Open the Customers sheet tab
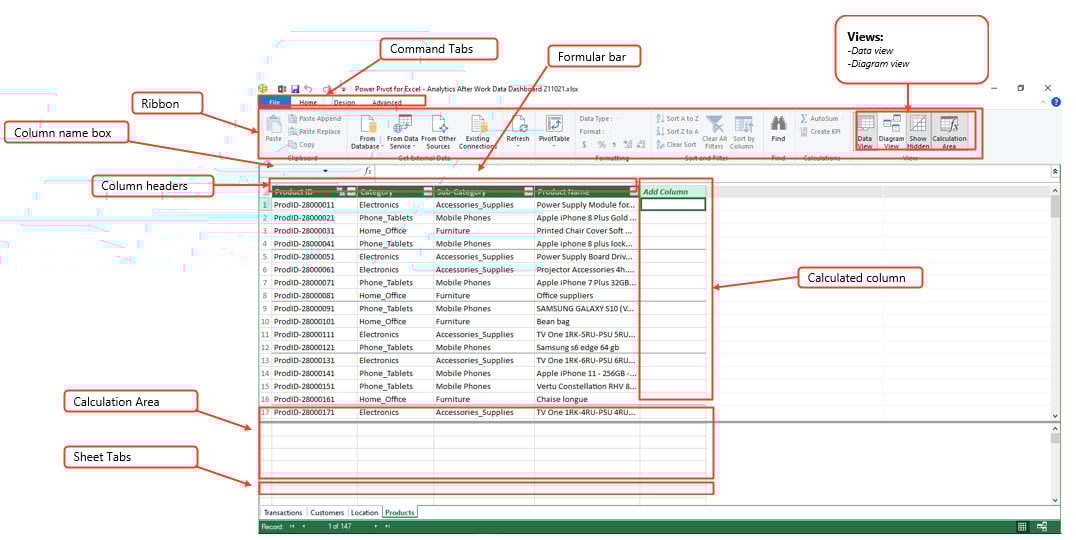This screenshot has height=540, width=1076. pos(327,513)
